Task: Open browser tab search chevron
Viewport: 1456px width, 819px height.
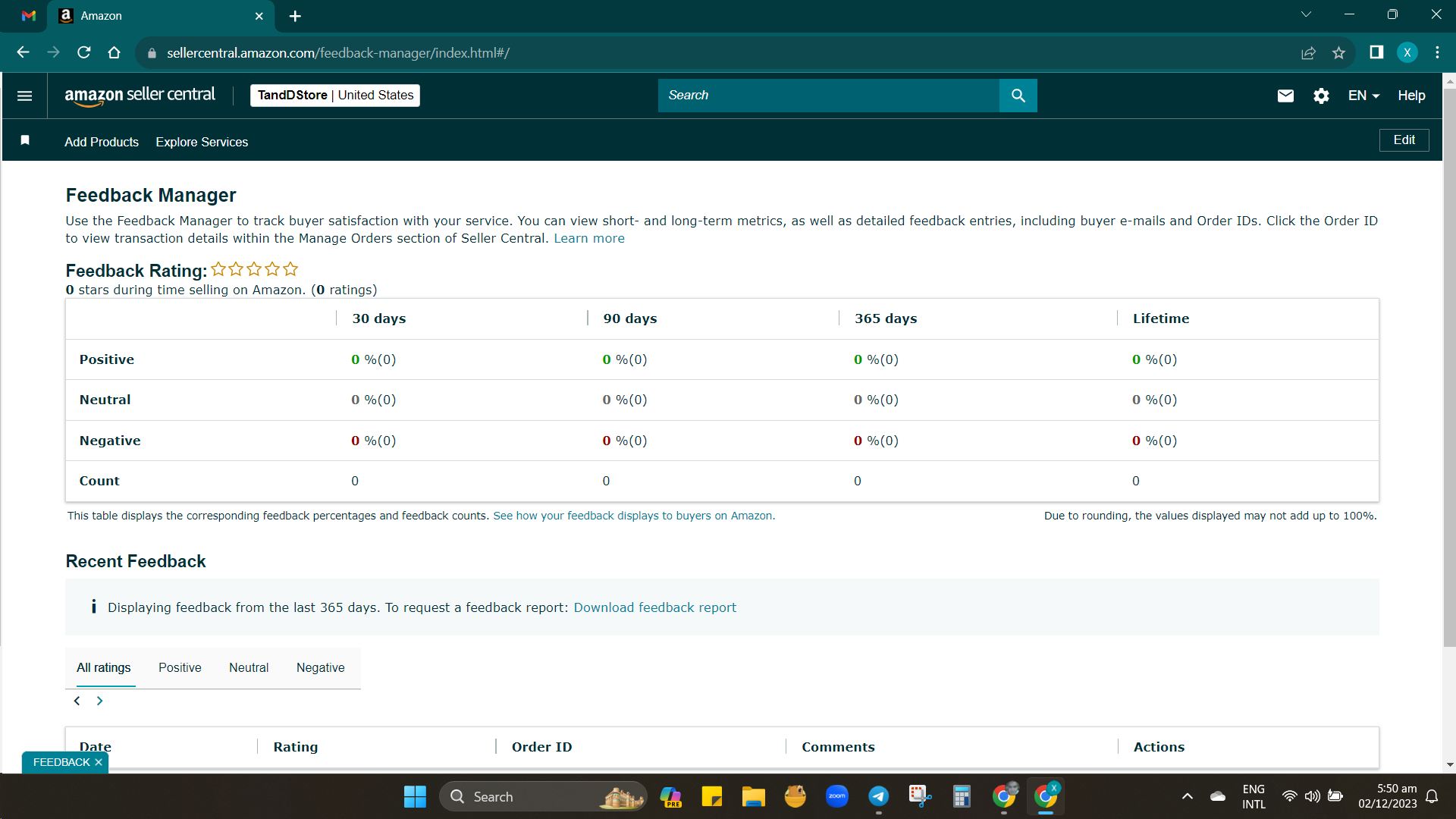Action: 1306,14
